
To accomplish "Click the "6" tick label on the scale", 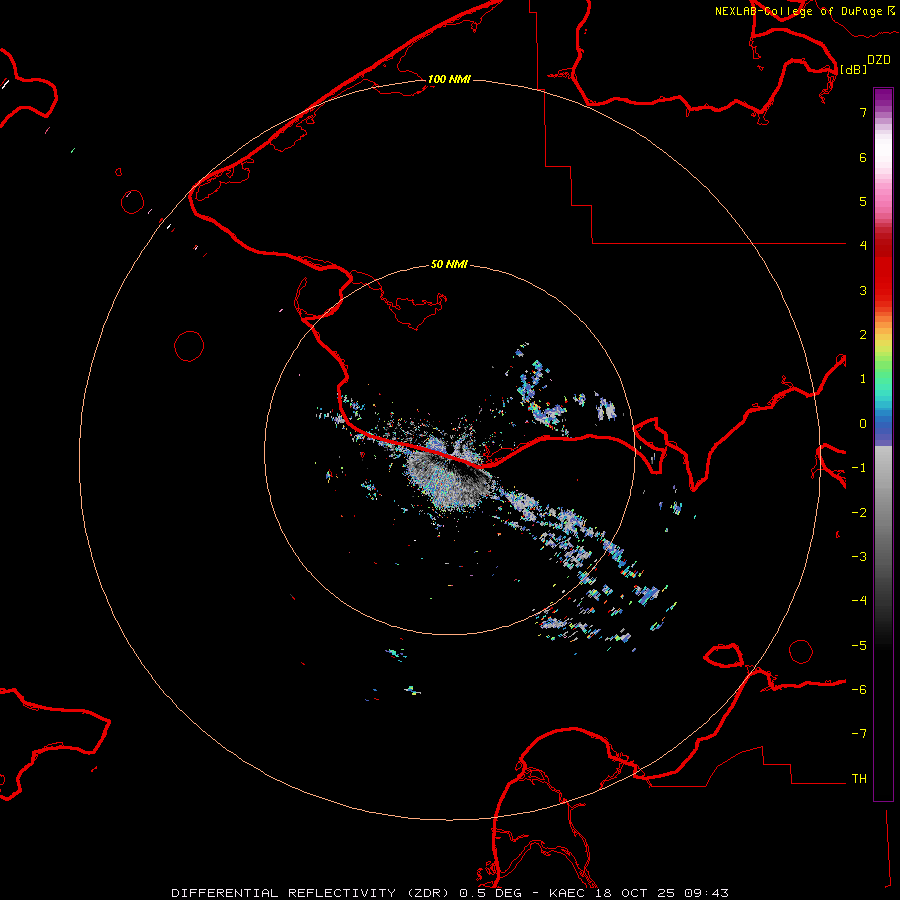I will pos(863,157).
